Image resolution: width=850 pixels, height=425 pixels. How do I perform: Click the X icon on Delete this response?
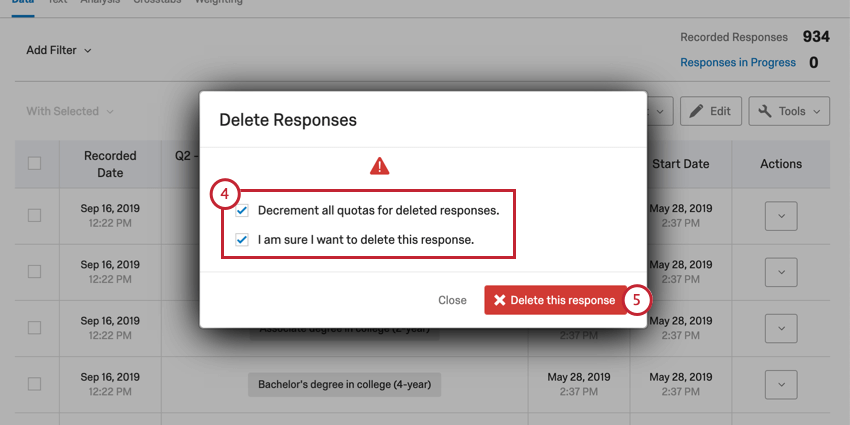[x=499, y=300]
